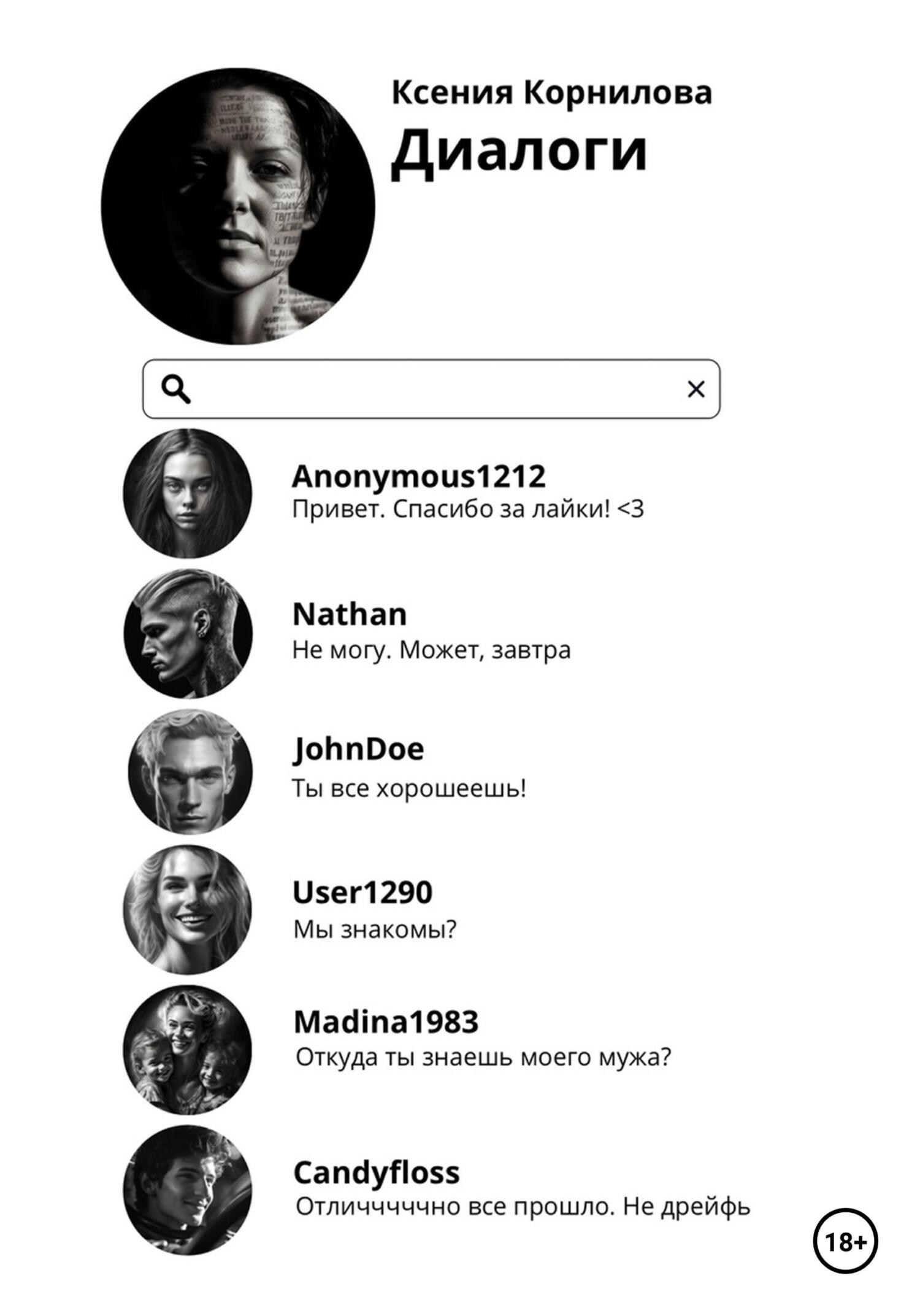Click the 18+ age rating badge
The image size is (920, 1316).
tap(845, 1242)
